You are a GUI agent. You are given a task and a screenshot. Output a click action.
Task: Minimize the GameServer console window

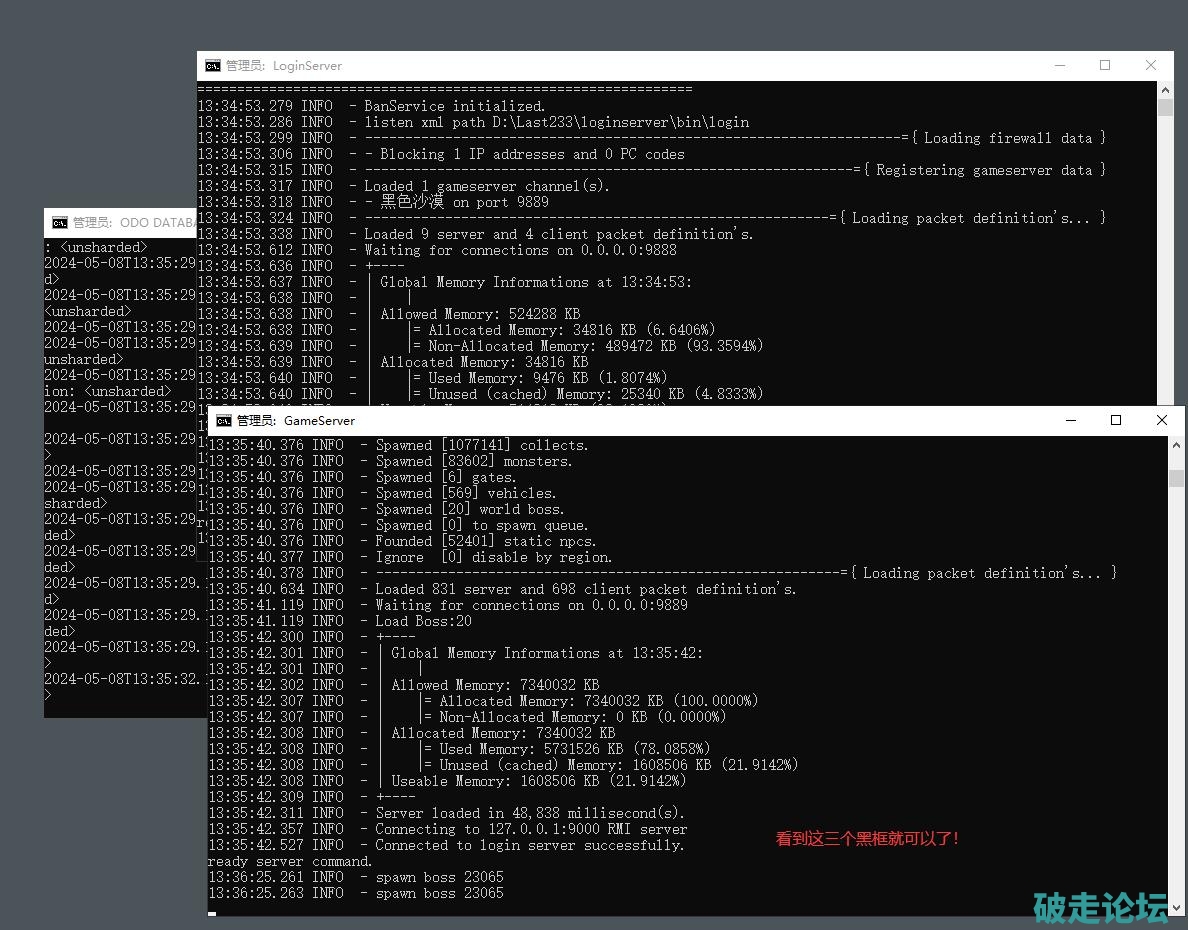coord(1071,421)
